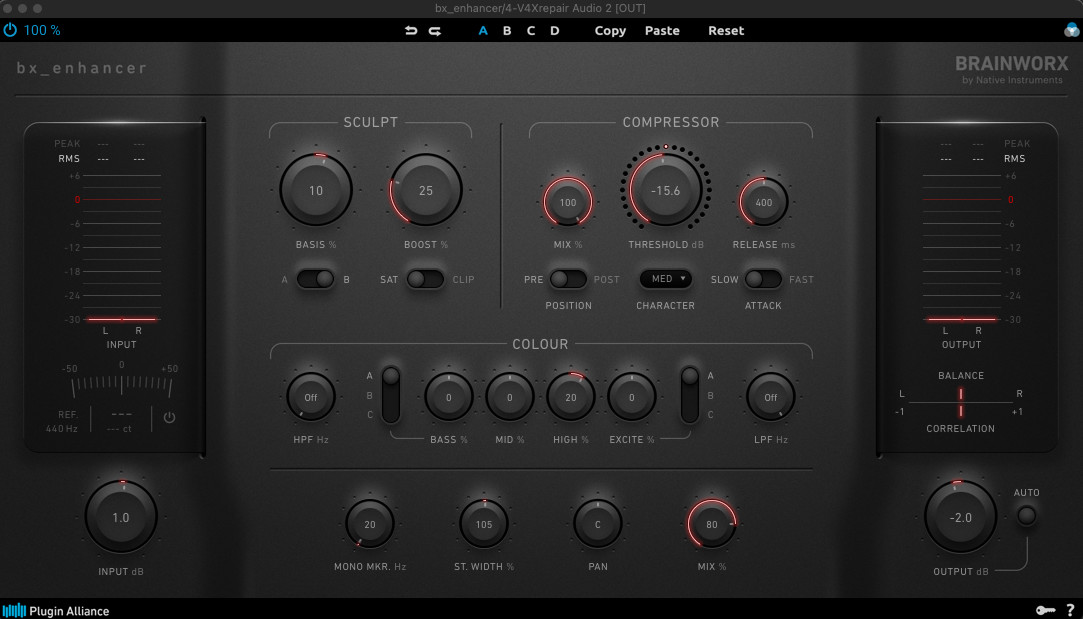Click the tuner cents readout
This screenshot has height=619, width=1083.
(x=119, y=429)
